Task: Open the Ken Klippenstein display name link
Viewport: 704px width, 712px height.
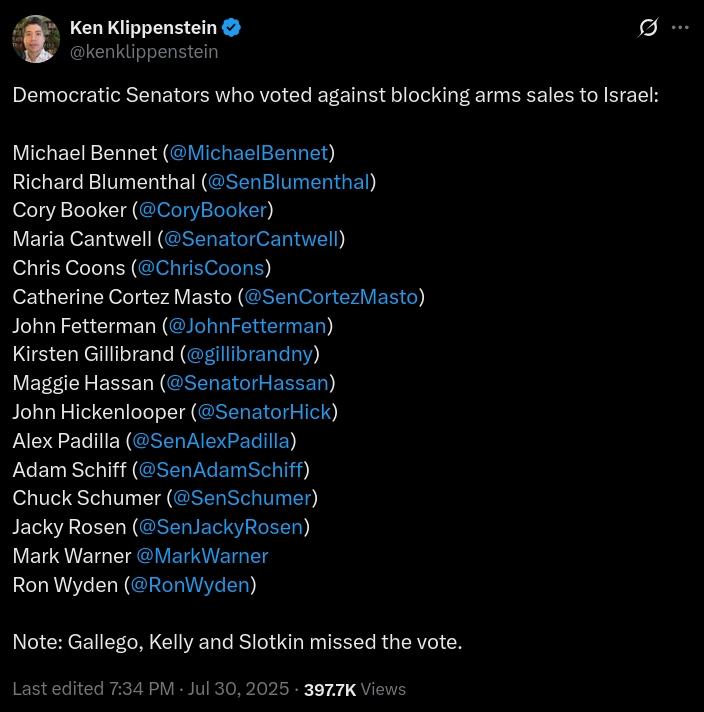Action: click(144, 28)
